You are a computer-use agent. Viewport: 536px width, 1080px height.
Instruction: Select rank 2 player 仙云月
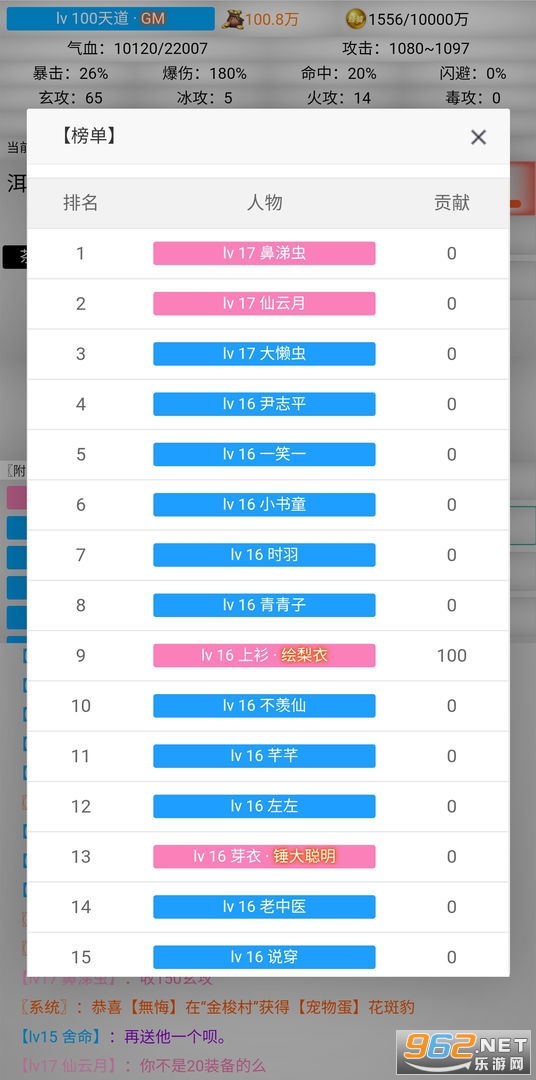coord(264,304)
